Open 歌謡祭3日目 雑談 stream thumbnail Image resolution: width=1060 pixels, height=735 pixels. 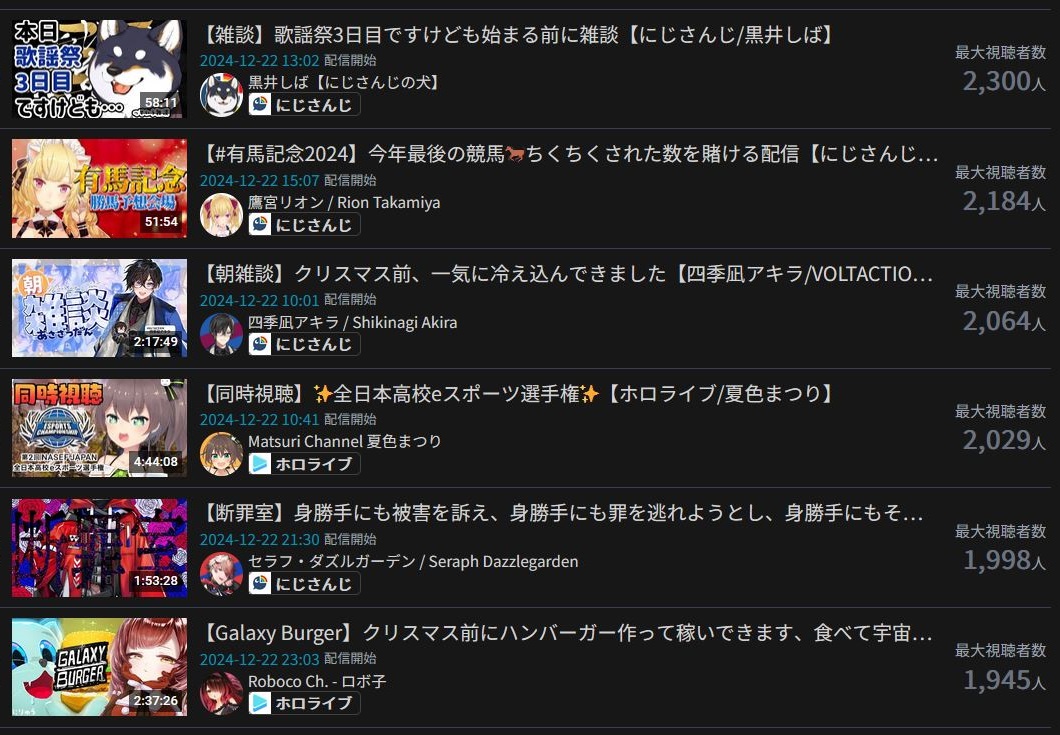pos(99,68)
